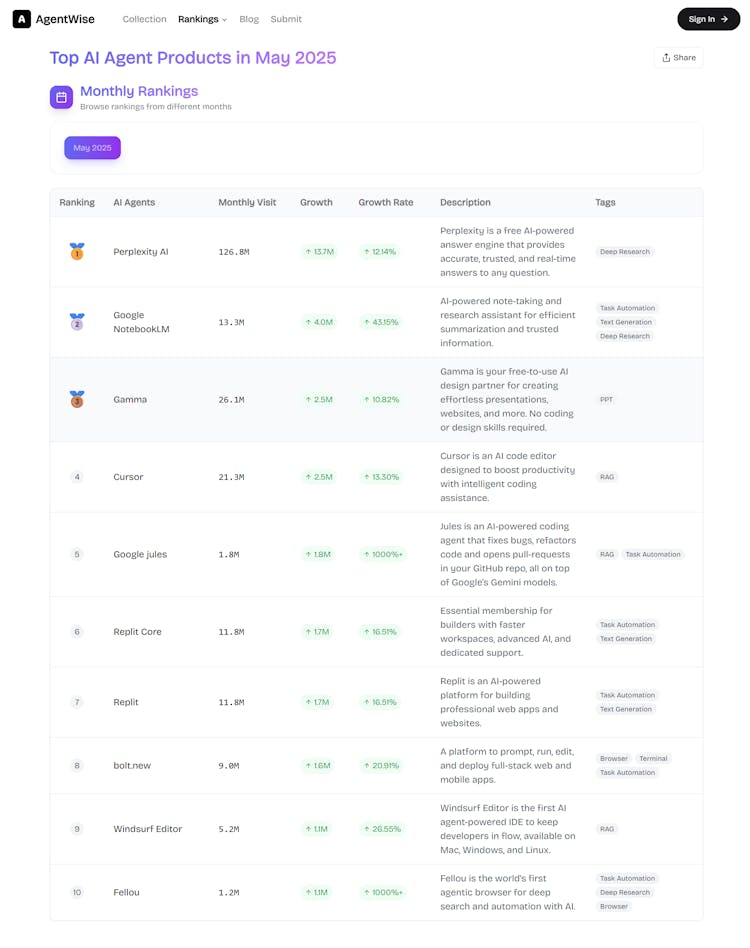Screen dimensions: 750x948
Task: Click the rank 10 number badge
Action: [77, 892]
